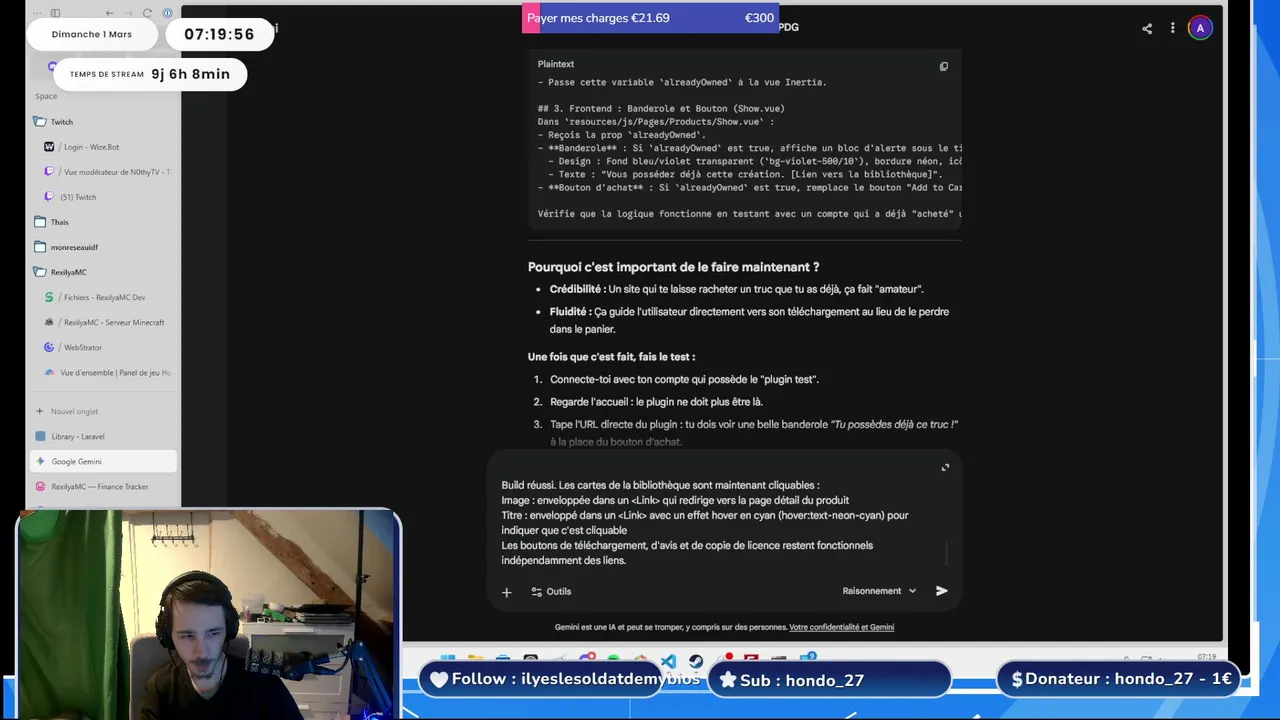Click inside the prompt text field
Image resolution: width=1280 pixels, height=720 pixels.
point(720,523)
